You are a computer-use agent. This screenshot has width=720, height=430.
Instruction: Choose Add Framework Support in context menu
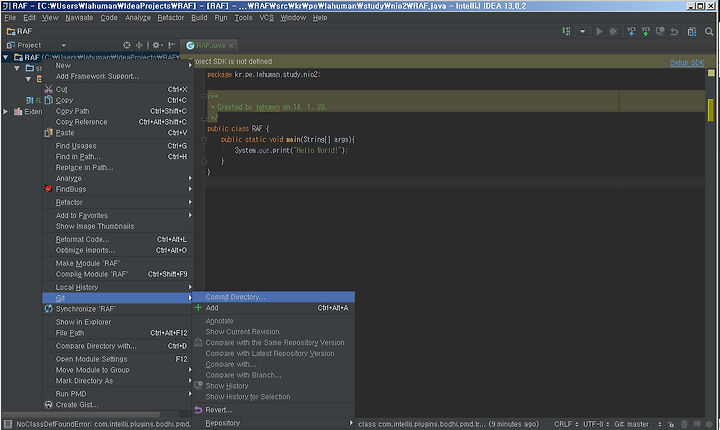tap(118, 76)
